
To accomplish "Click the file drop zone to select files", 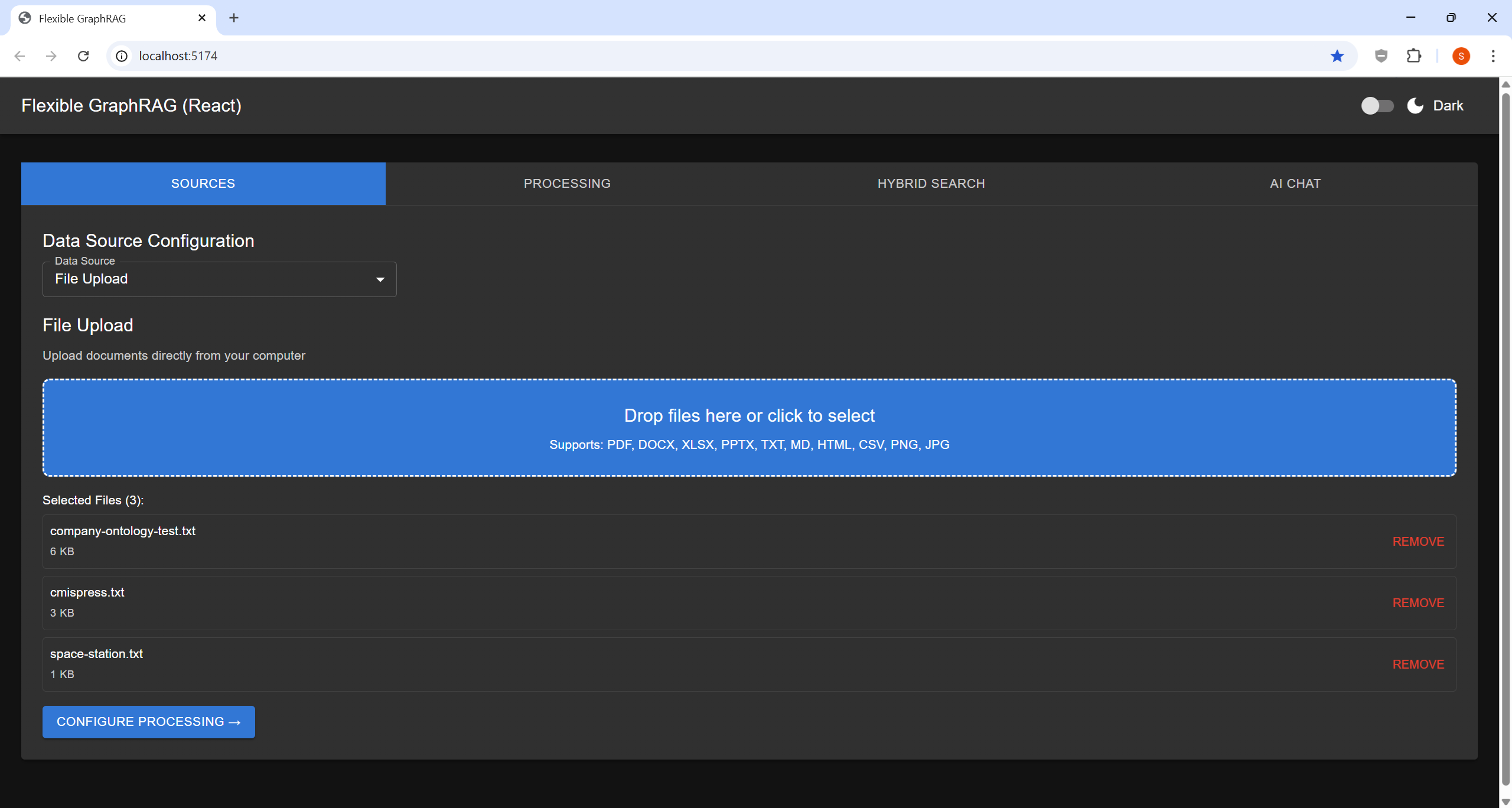I will click(749, 427).
